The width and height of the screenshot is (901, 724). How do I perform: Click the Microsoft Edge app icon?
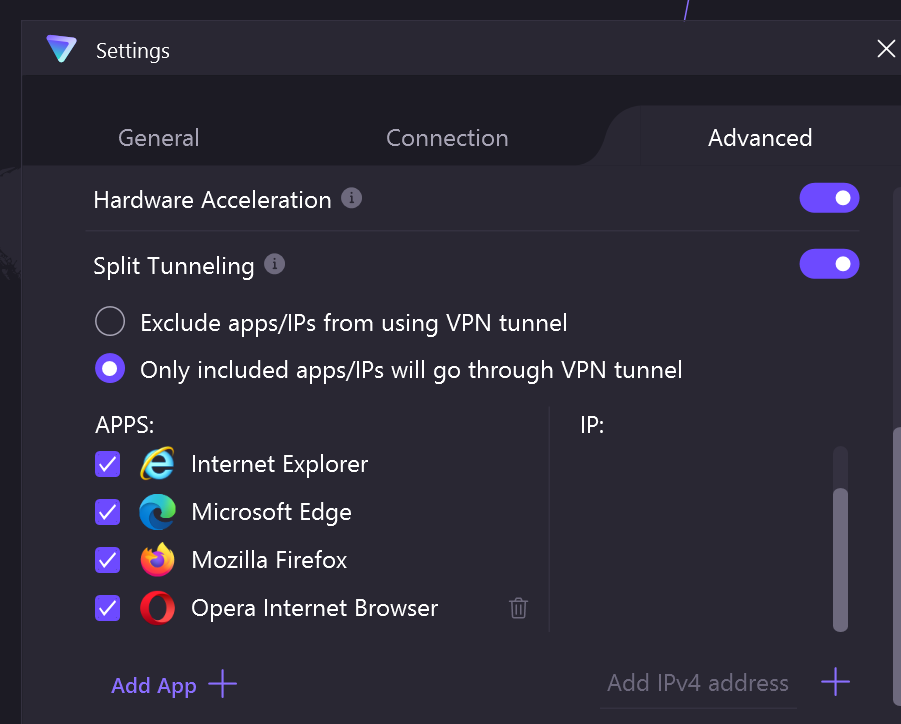click(157, 512)
